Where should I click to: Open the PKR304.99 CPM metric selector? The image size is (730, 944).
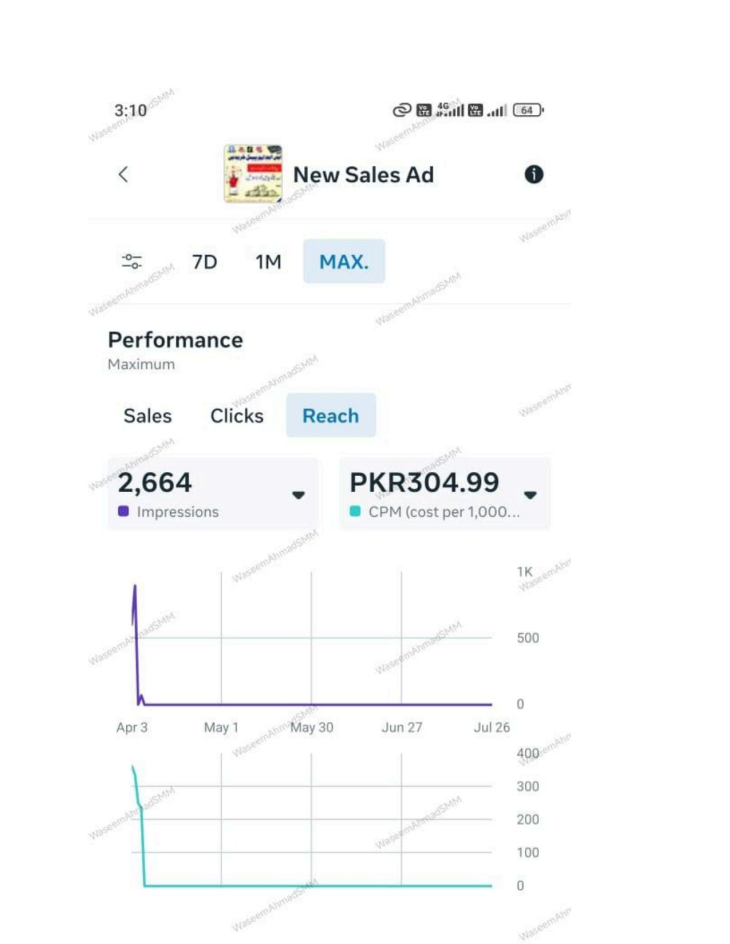pos(445,494)
